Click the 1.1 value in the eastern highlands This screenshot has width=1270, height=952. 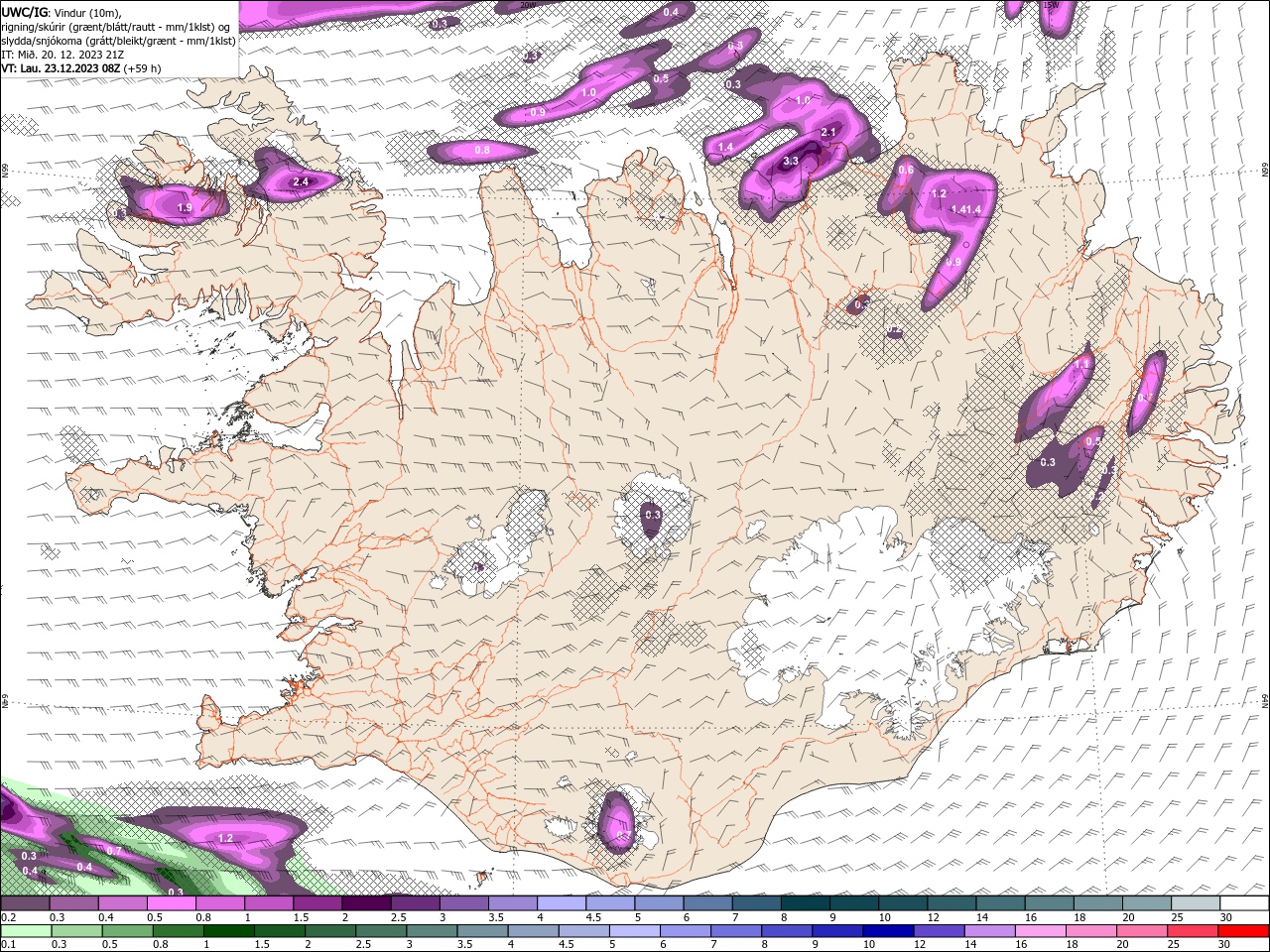(x=1081, y=364)
